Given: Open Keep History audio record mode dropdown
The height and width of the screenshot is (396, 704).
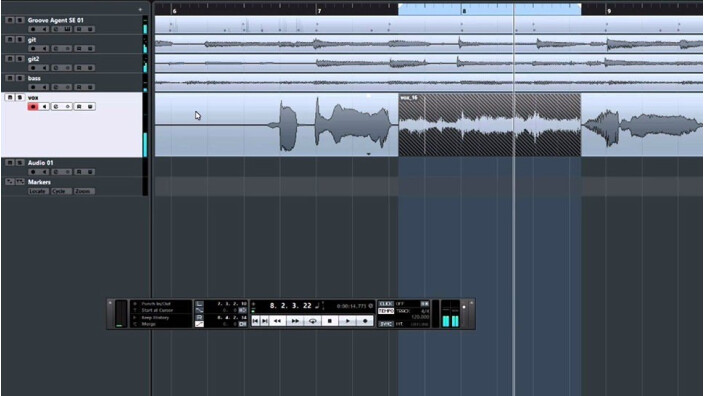Looking at the screenshot, I should 155,317.
